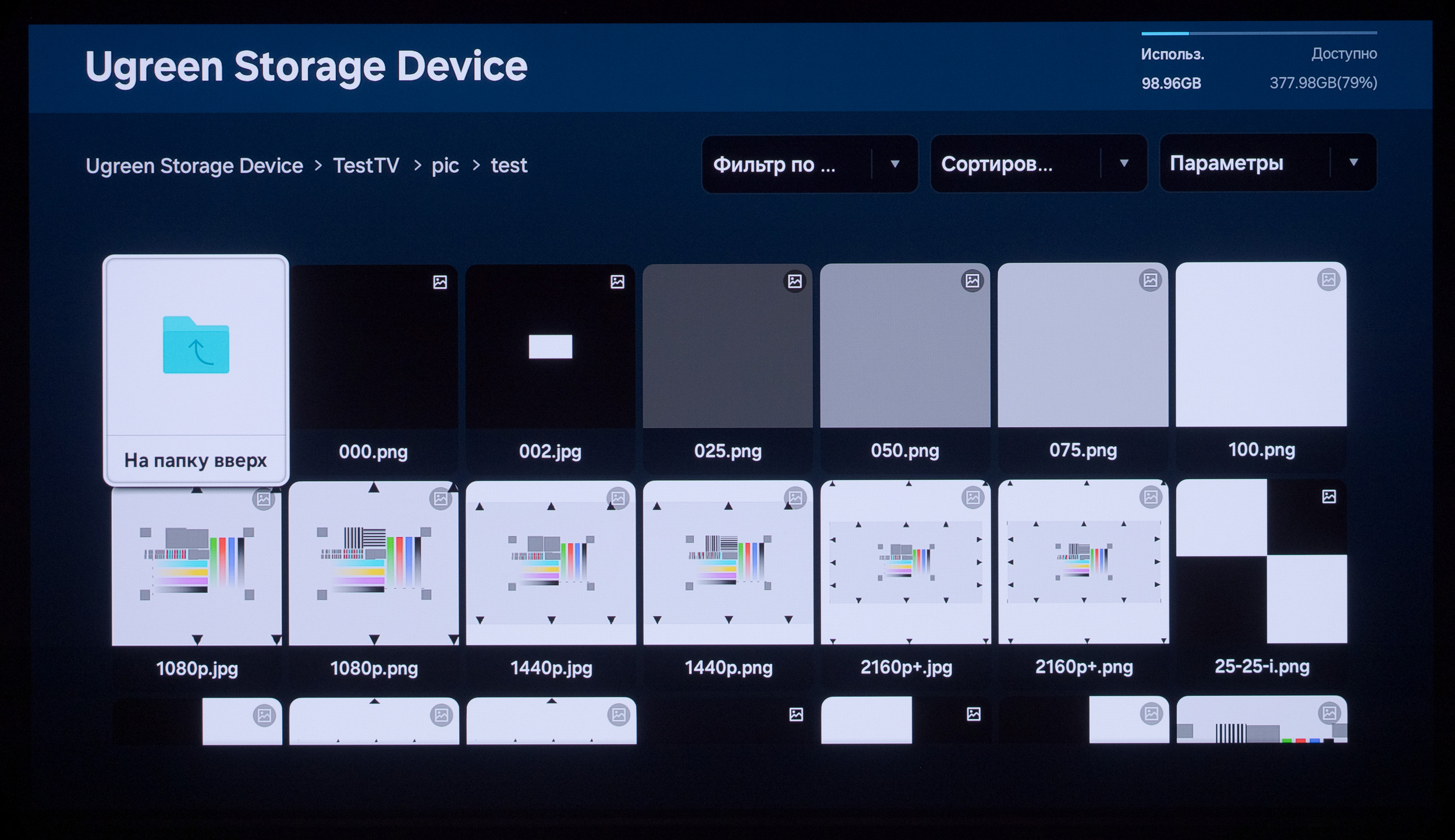Image resolution: width=1455 pixels, height=840 pixels.
Task: Click image badge icon on 050.png
Action: pyautogui.click(x=972, y=281)
